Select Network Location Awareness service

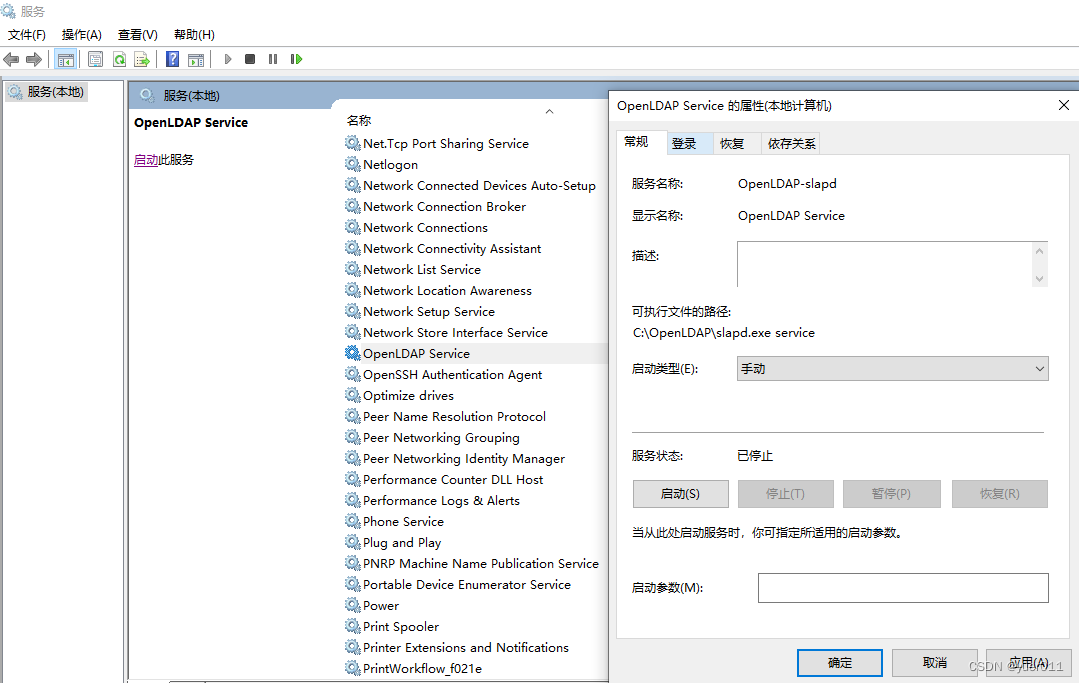(x=447, y=290)
